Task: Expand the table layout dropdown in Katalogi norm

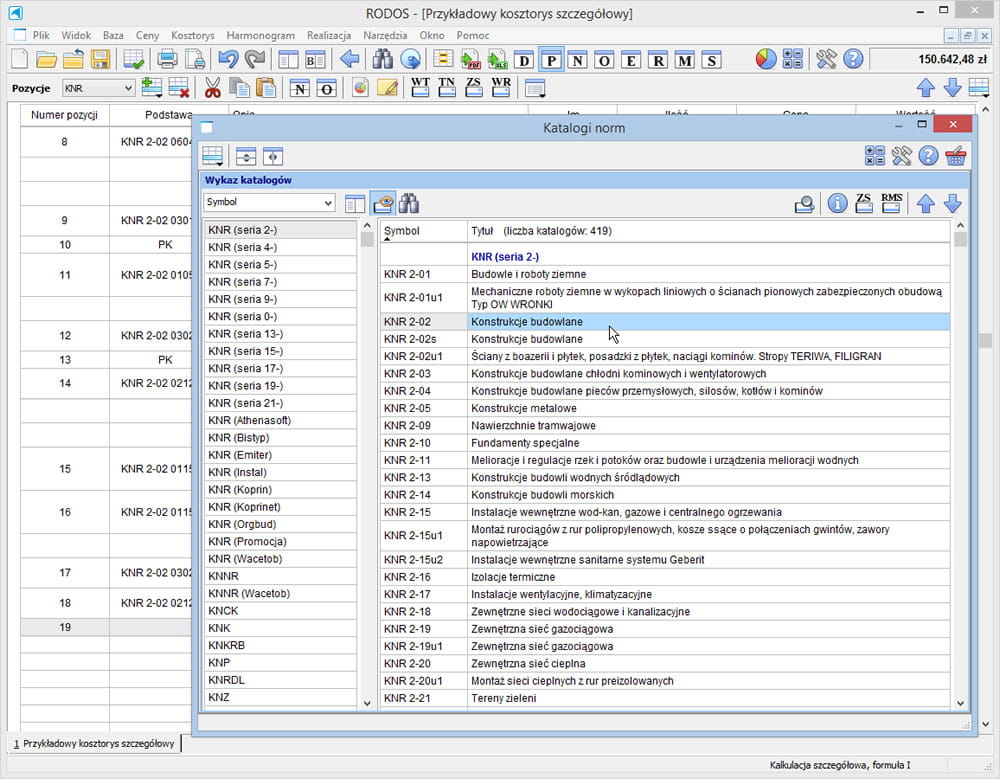Action: tap(212, 156)
